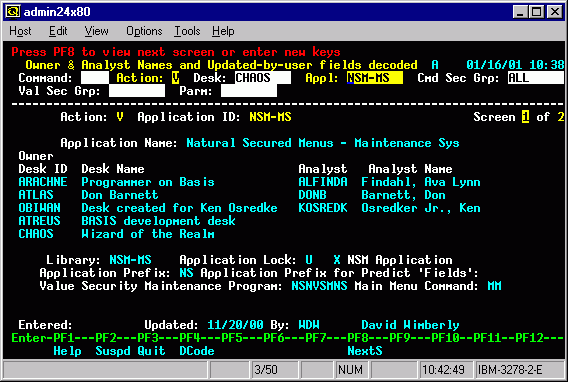Open the Tools menu

(x=187, y=31)
